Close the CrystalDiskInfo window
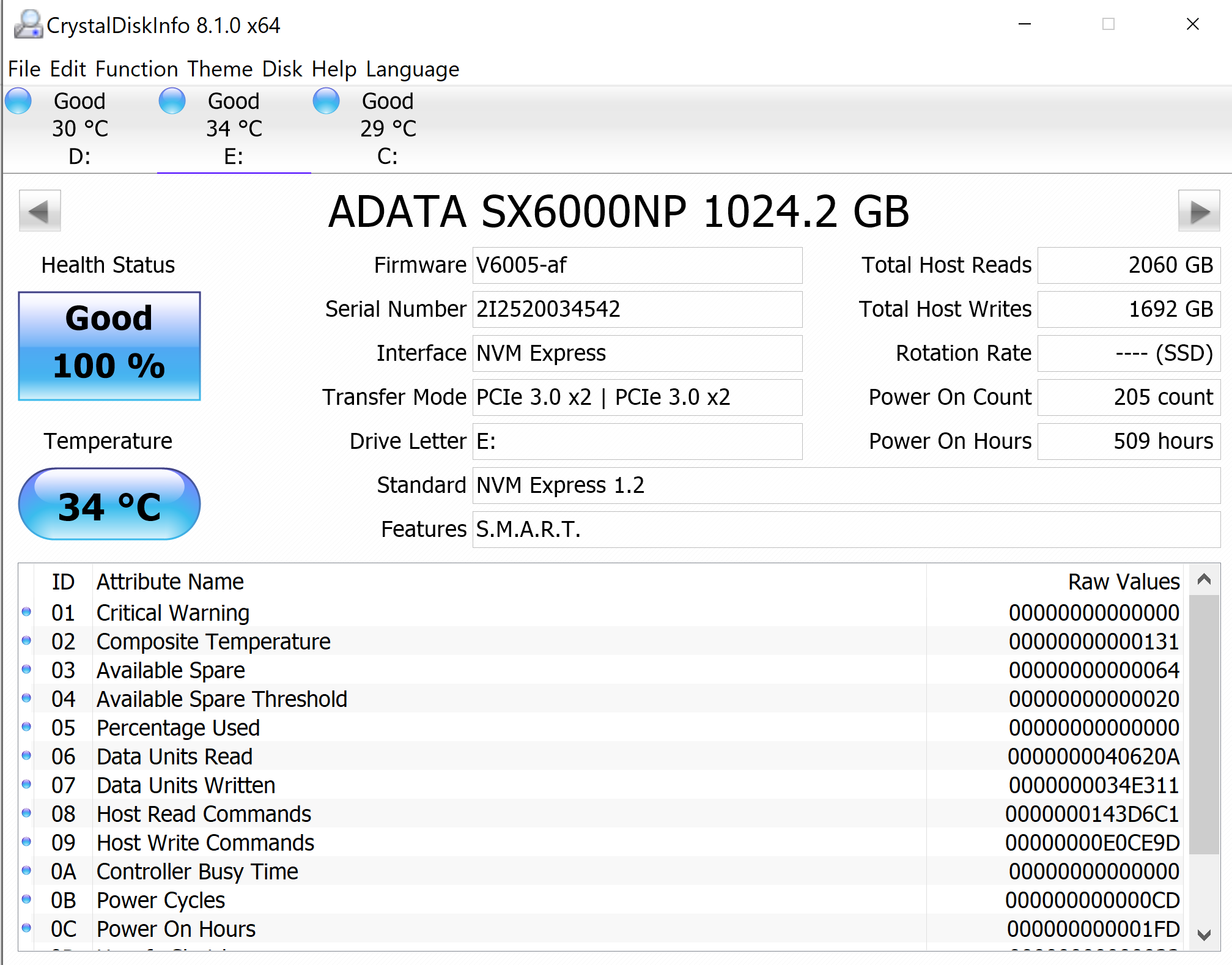The width and height of the screenshot is (1232, 965). click(1192, 24)
